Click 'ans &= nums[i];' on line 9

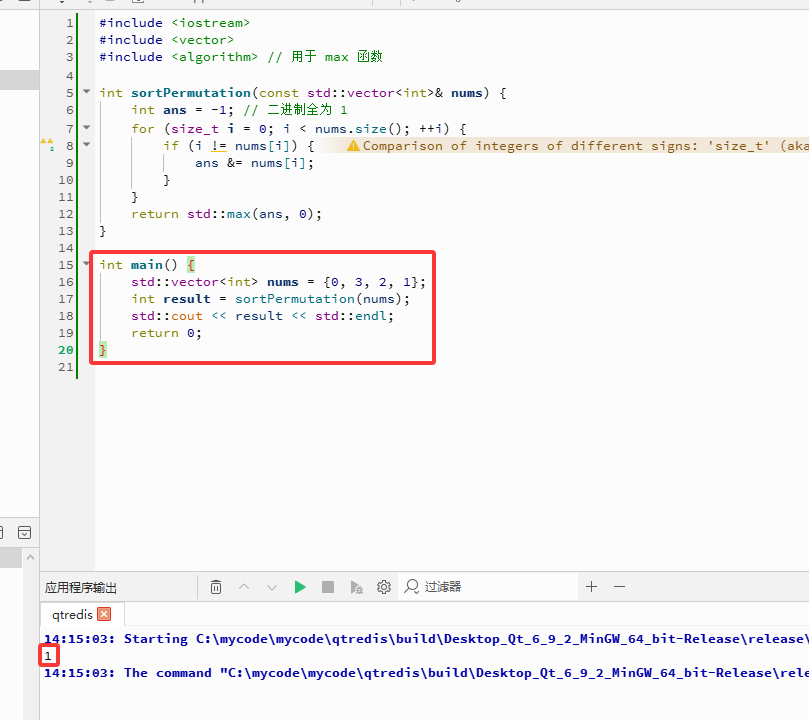click(x=254, y=163)
